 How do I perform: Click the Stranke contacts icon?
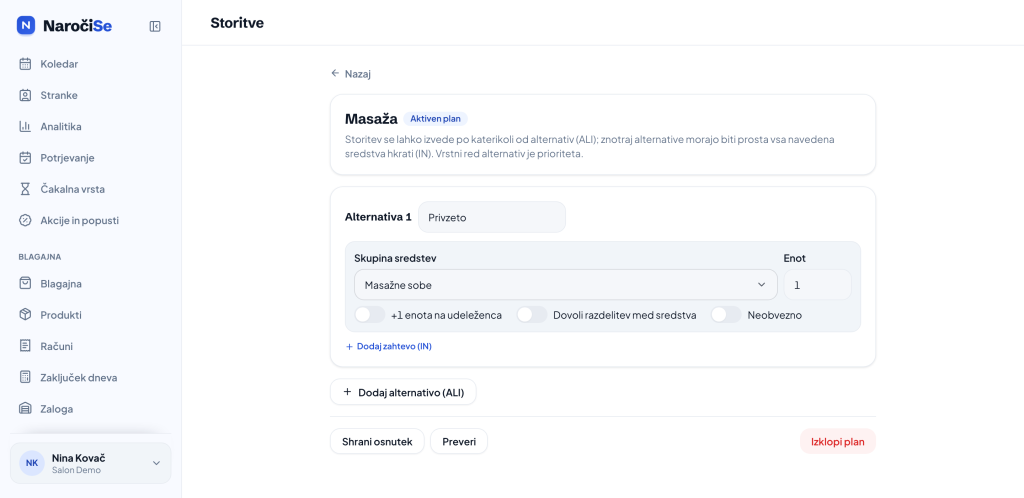click(25, 95)
